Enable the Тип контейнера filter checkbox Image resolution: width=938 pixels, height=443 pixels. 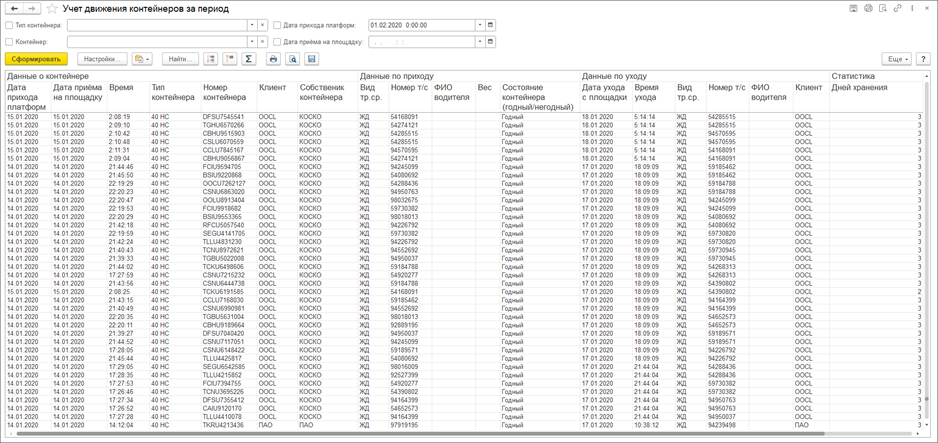tap(9, 25)
